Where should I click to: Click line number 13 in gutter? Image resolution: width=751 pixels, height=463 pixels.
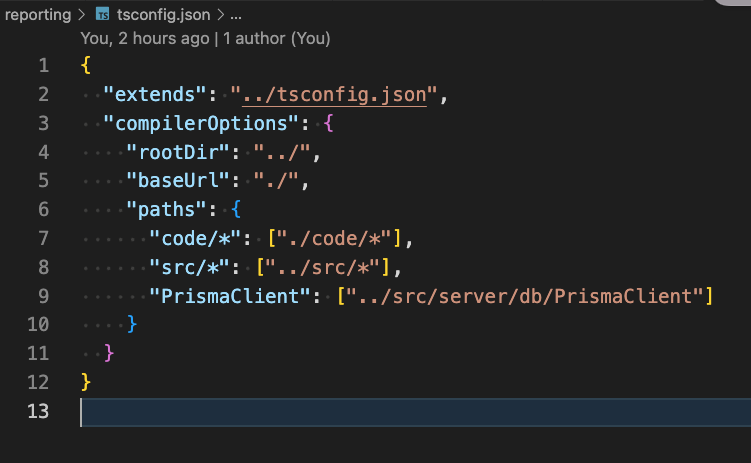click(38, 411)
